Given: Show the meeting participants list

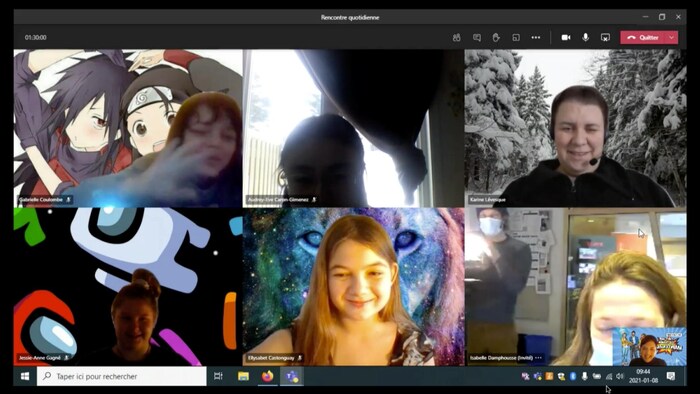Looking at the screenshot, I should click(x=456, y=37).
